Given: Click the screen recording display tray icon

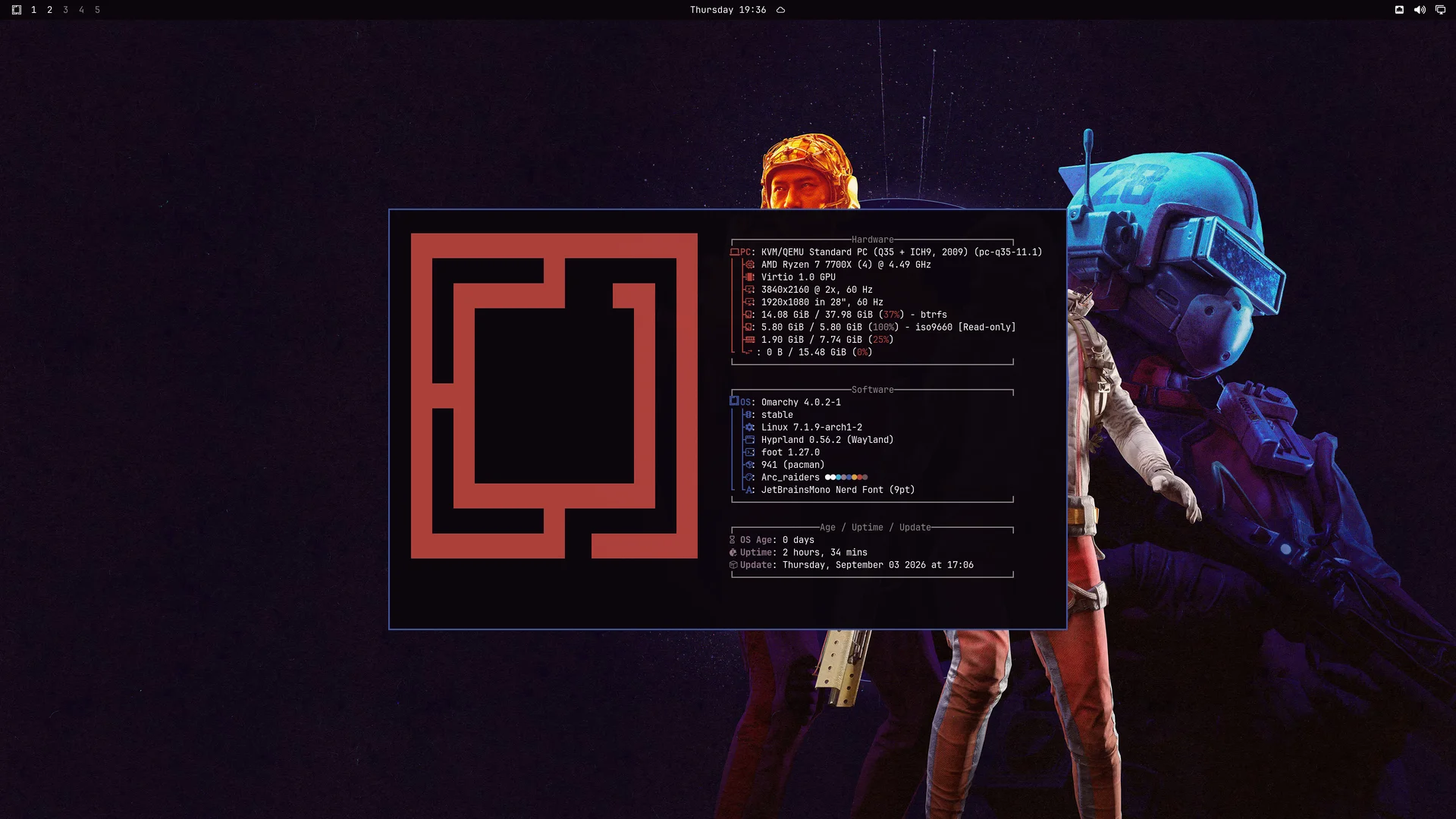Looking at the screenshot, I should pos(1440,10).
